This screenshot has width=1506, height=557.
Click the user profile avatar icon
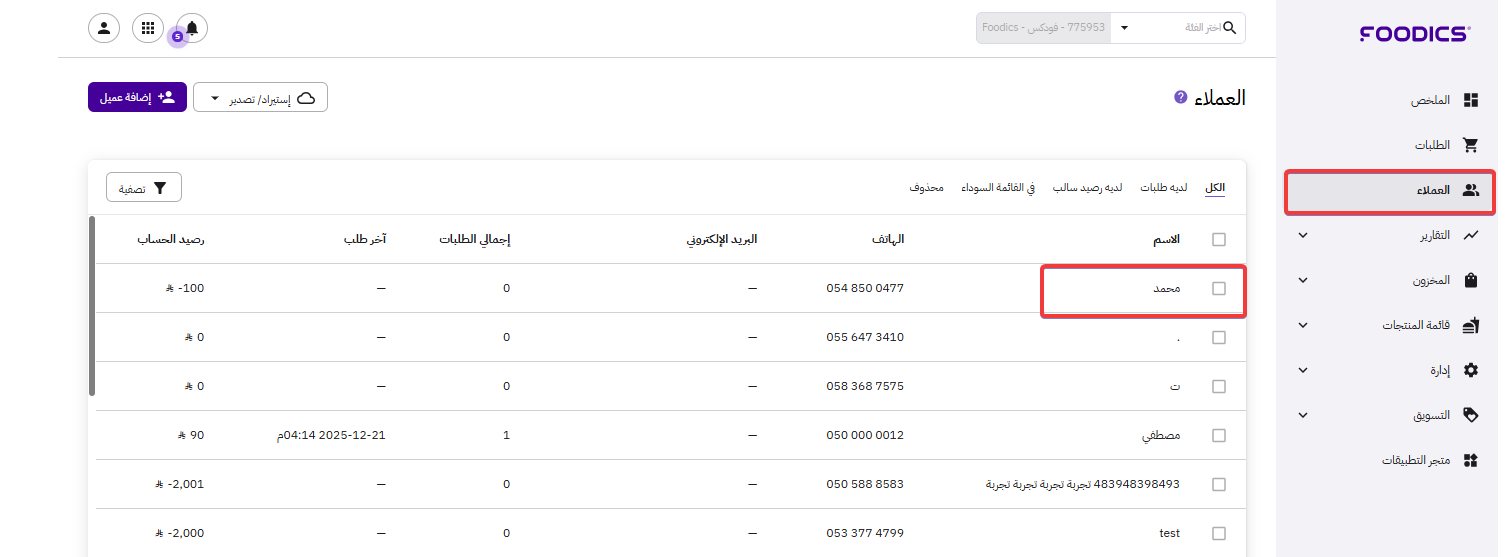[x=104, y=28]
